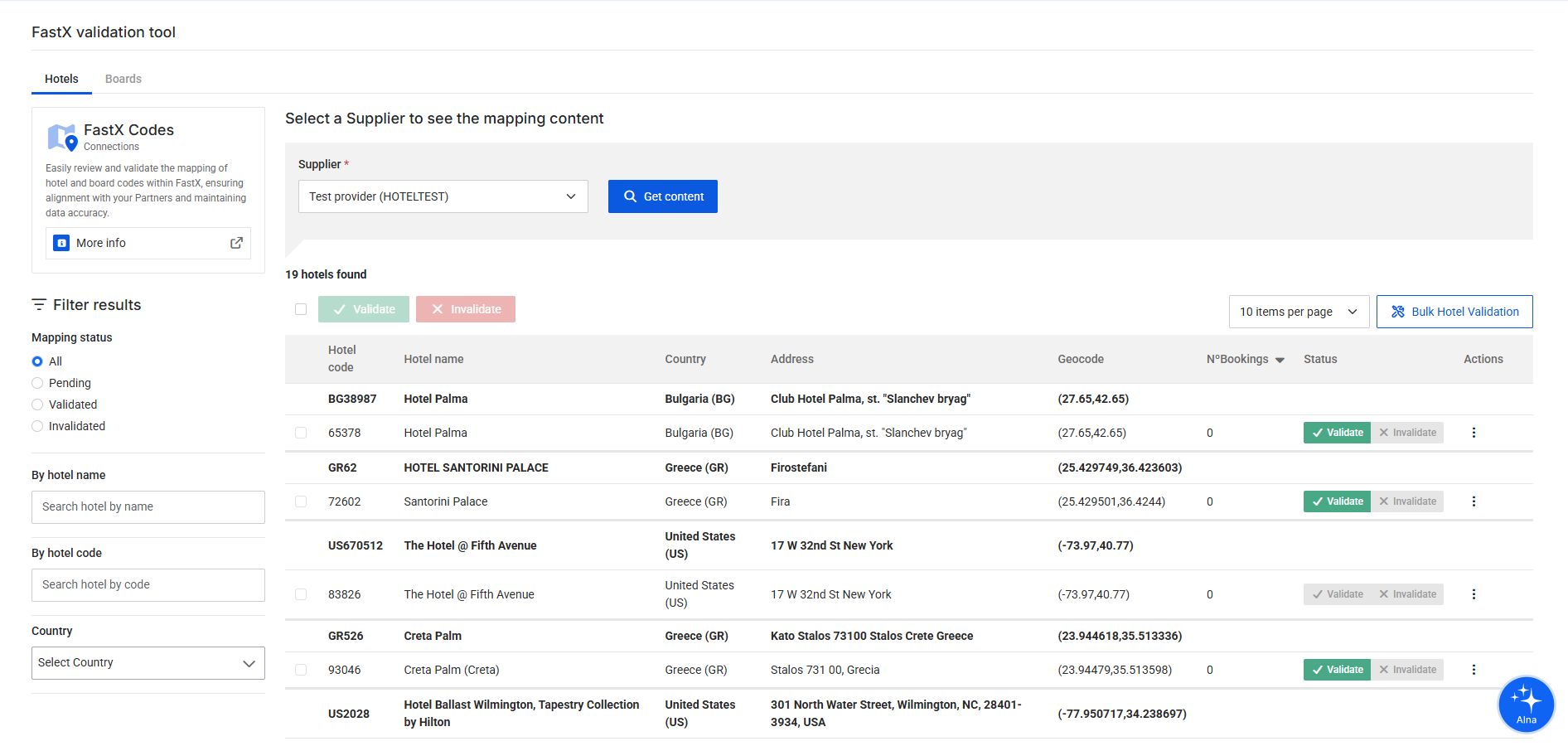Open the AIna assistant icon
The height and width of the screenshot is (746, 1568).
pos(1526,704)
